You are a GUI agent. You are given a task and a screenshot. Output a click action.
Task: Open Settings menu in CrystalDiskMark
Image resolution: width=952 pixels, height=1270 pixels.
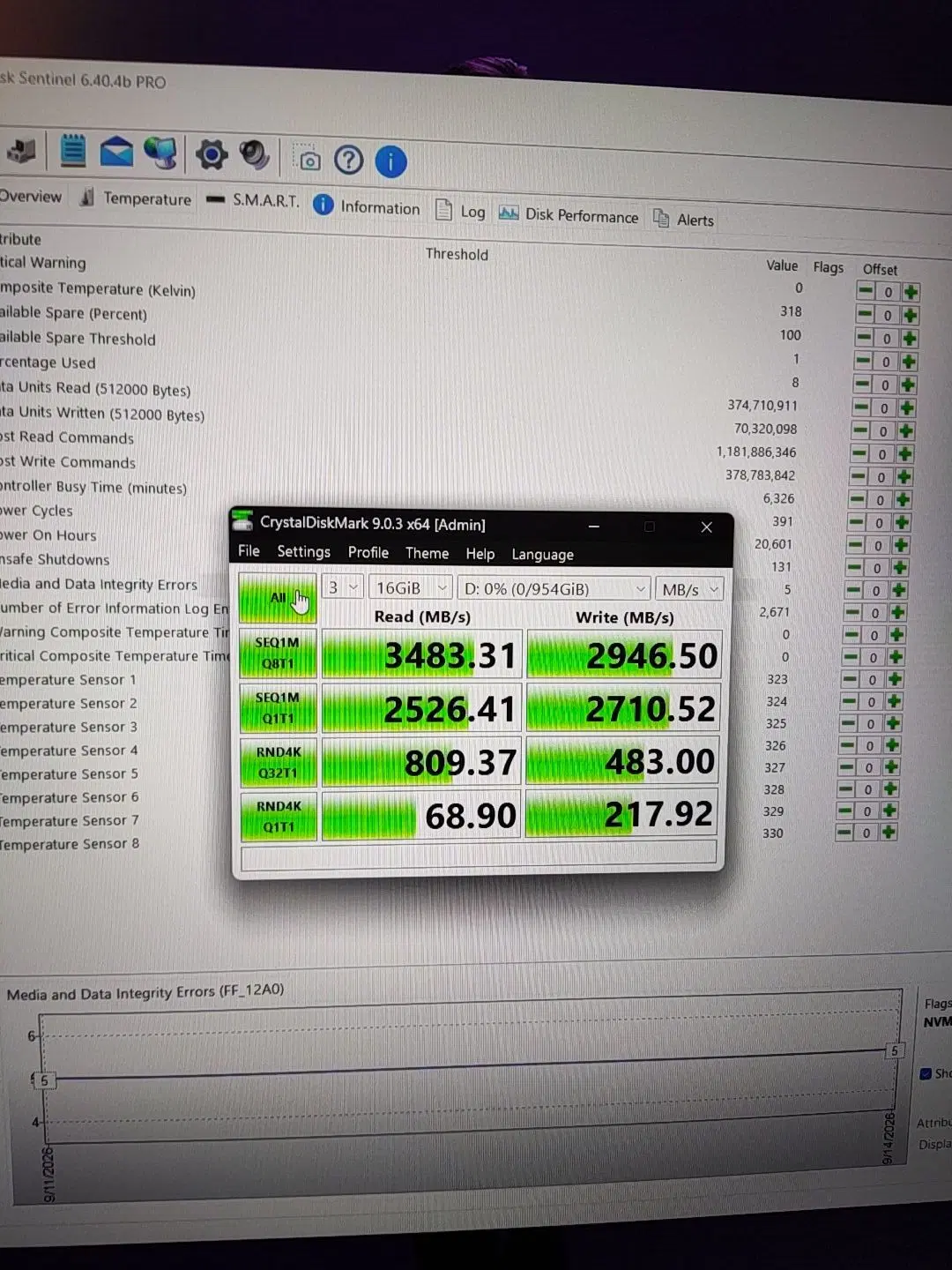[303, 552]
